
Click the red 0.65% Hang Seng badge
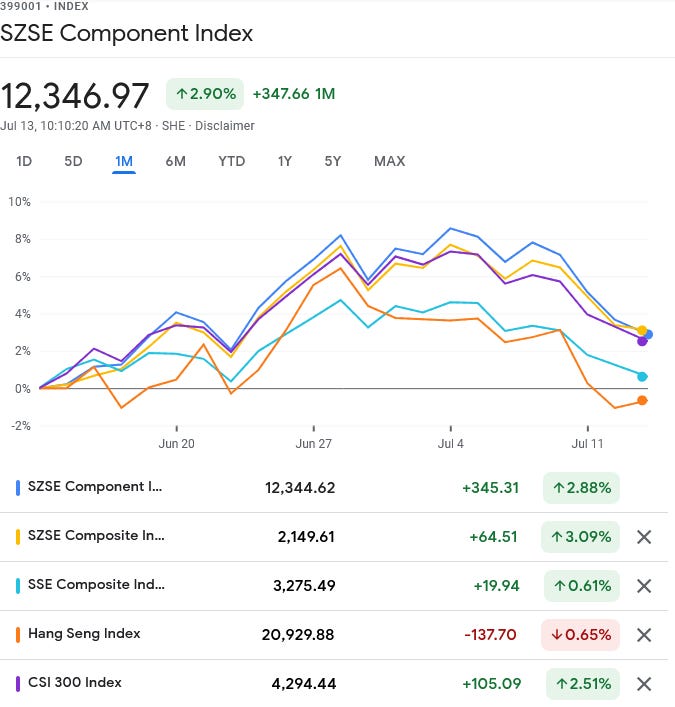[x=581, y=635]
